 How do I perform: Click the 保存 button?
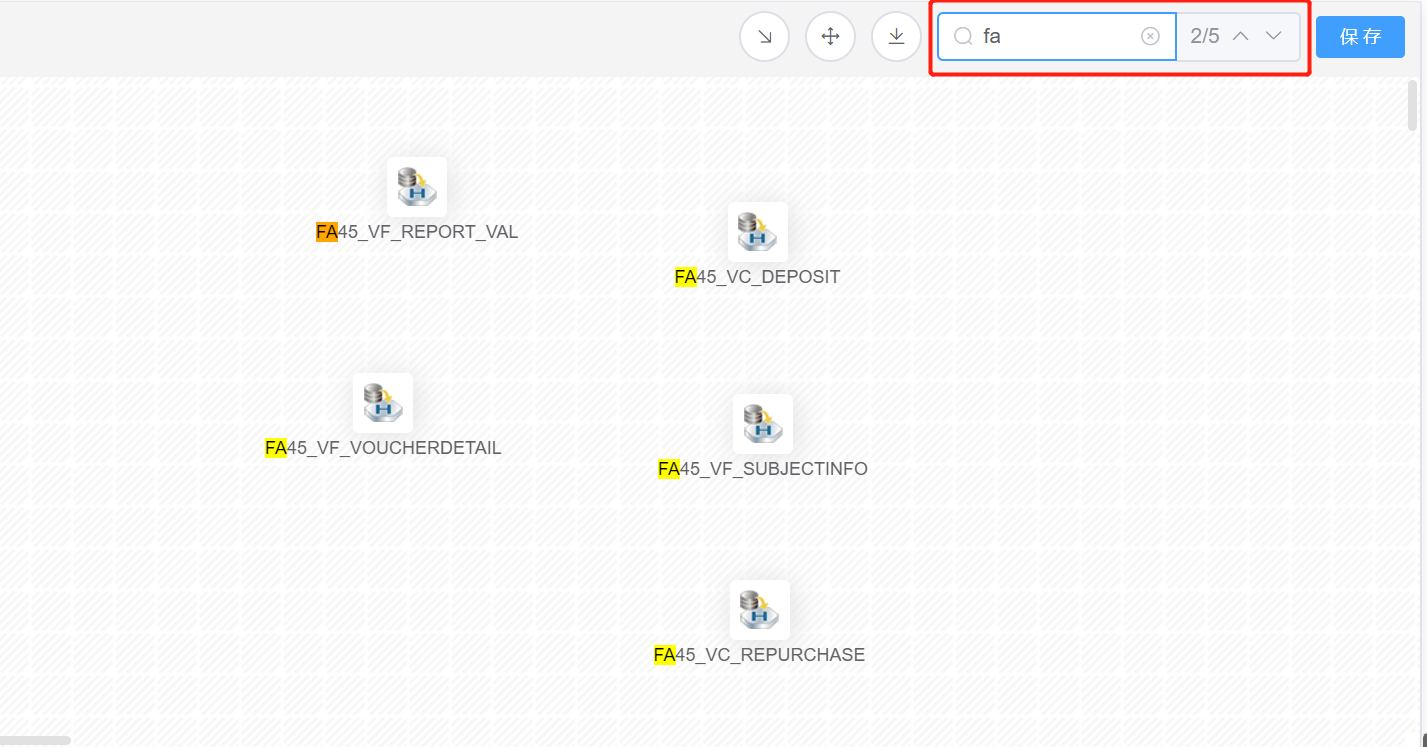[1360, 37]
